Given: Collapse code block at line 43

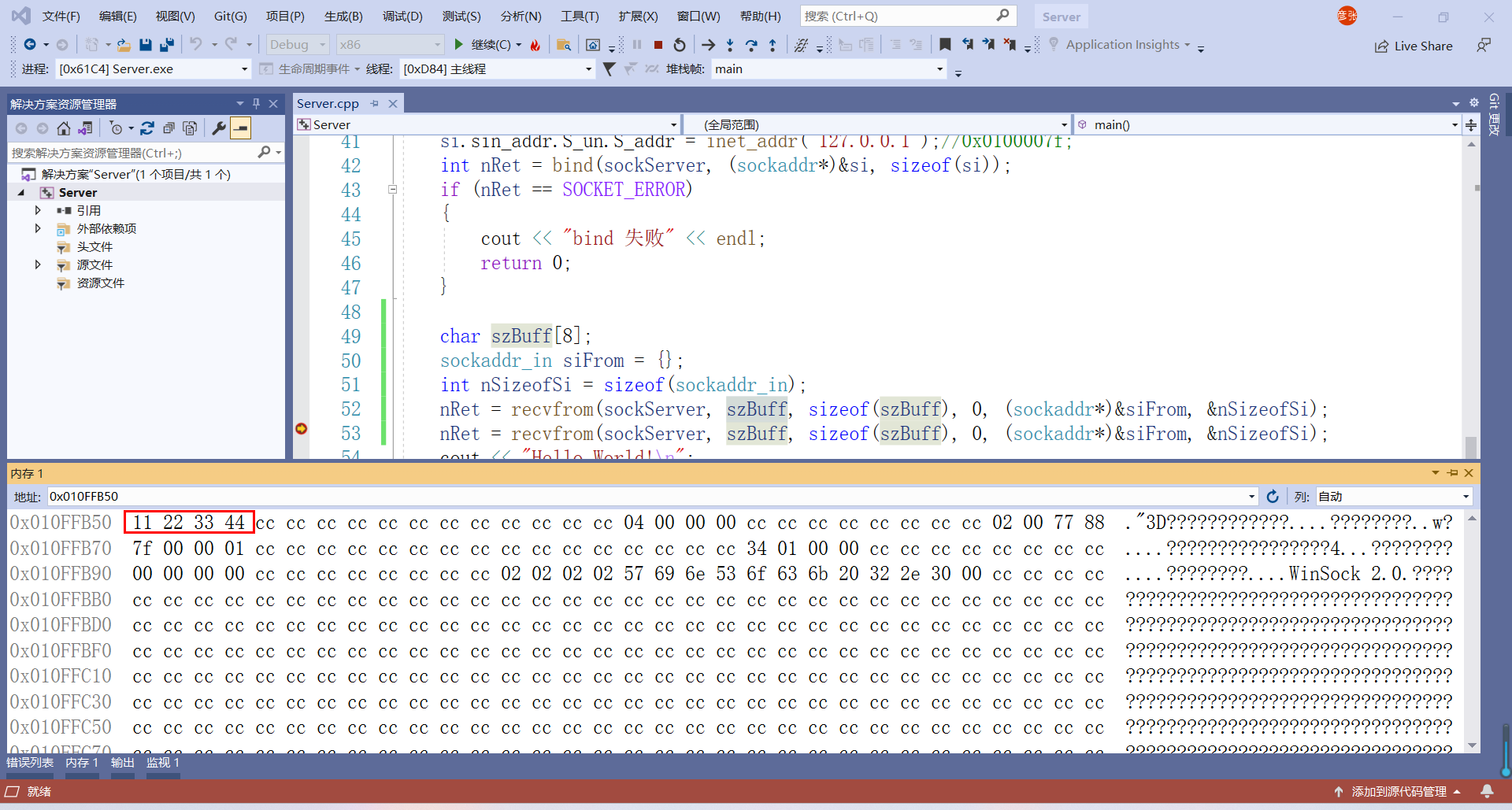Looking at the screenshot, I should pos(392,189).
